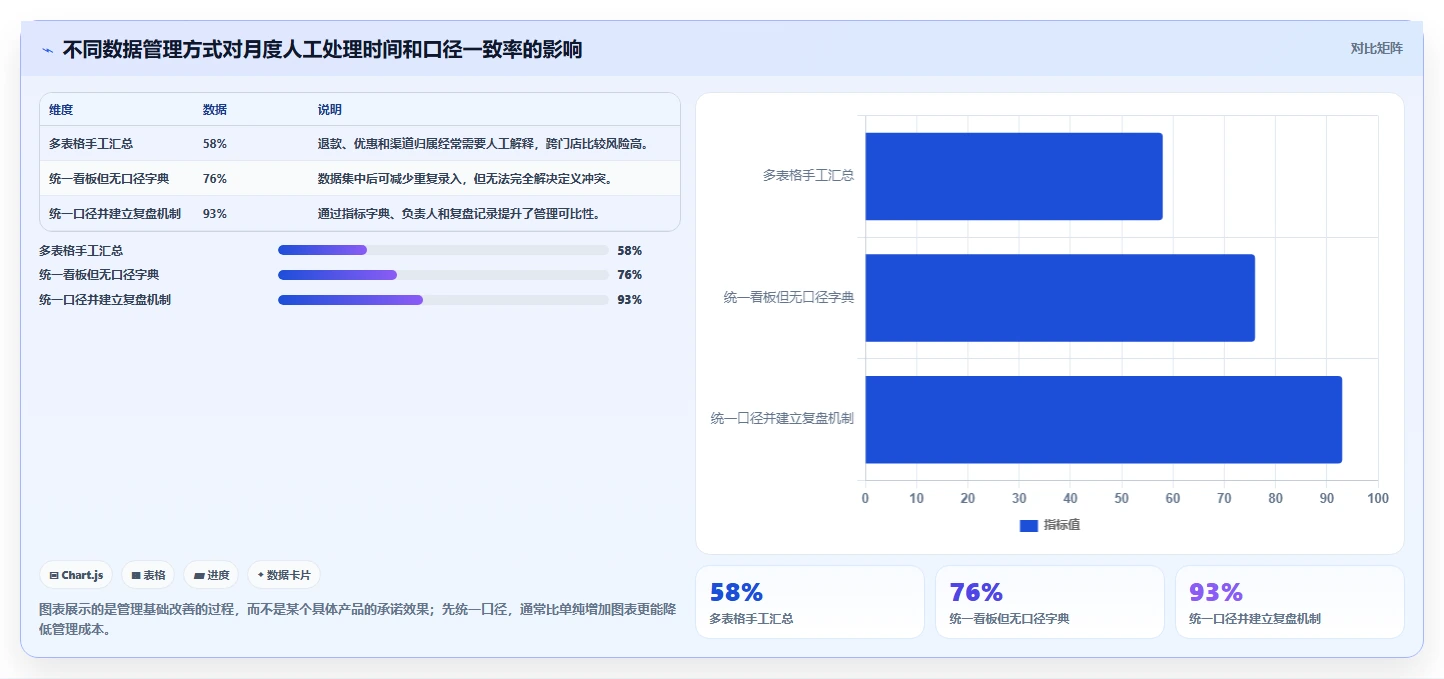Click the 58% value beside the progress bar
This screenshot has height=679, width=1444.
tap(630, 251)
